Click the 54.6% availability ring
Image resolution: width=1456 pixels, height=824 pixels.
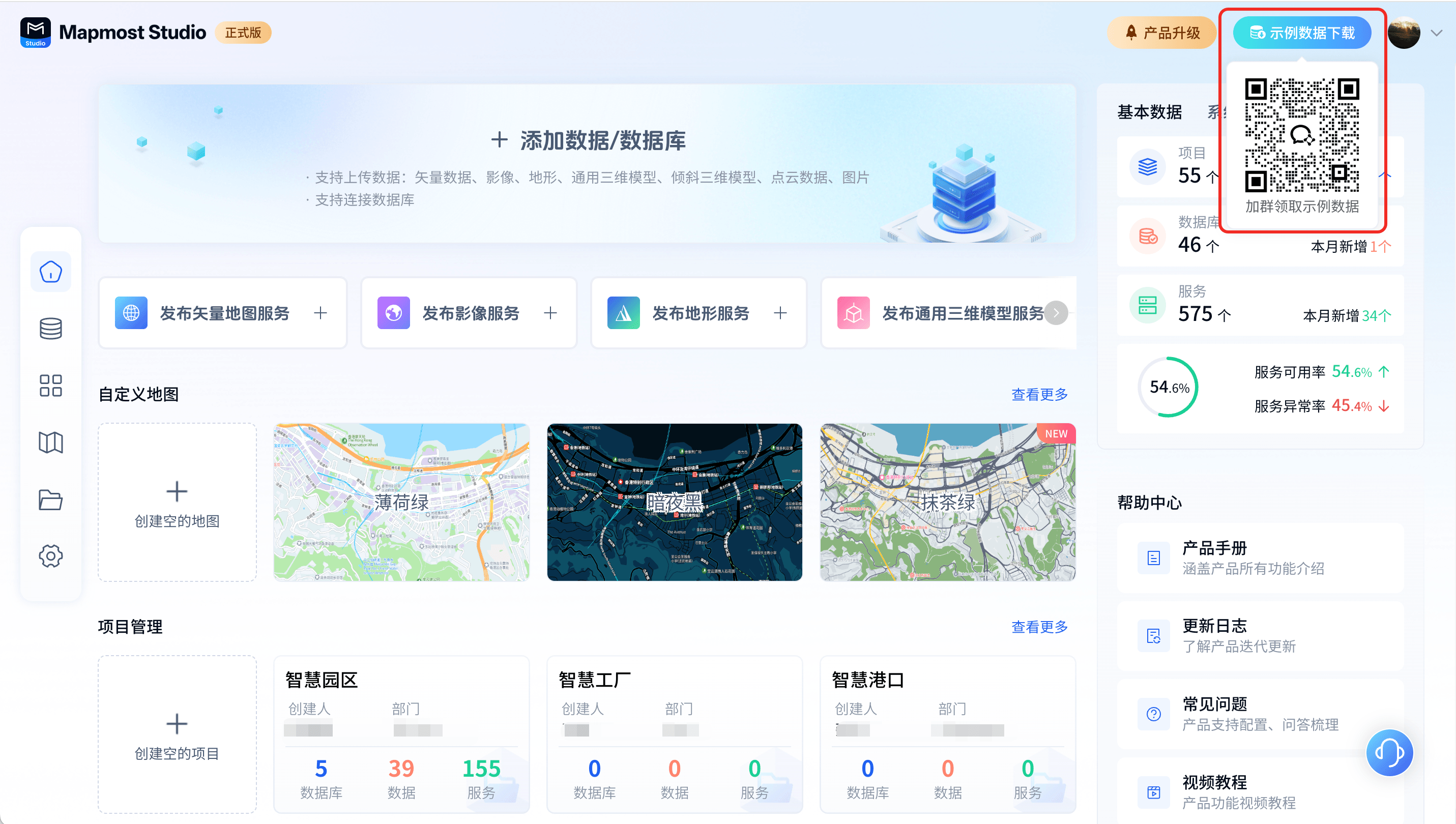(1168, 387)
